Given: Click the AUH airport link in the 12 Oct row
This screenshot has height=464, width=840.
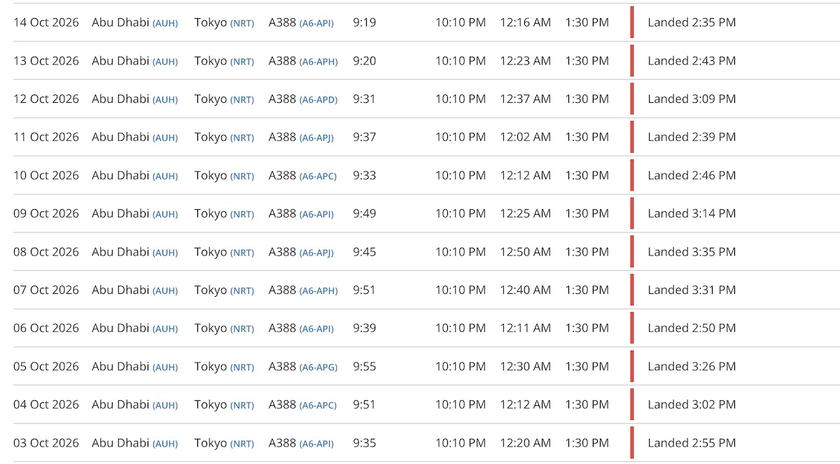Looking at the screenshot, I should (165, 100).
